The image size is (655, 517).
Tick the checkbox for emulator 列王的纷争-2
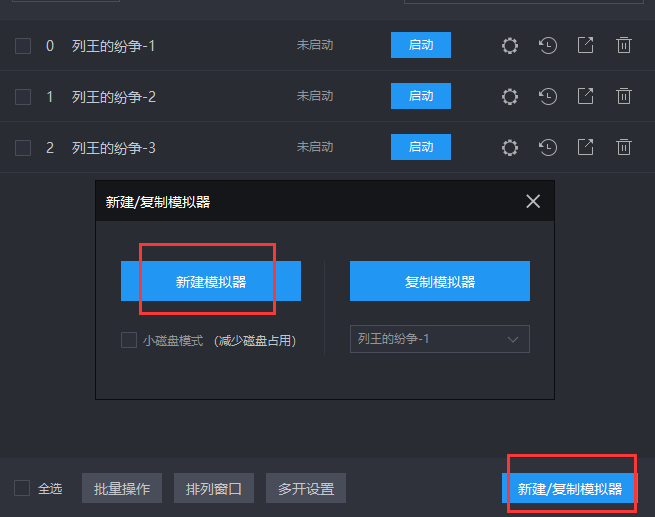tap(23, 97)
